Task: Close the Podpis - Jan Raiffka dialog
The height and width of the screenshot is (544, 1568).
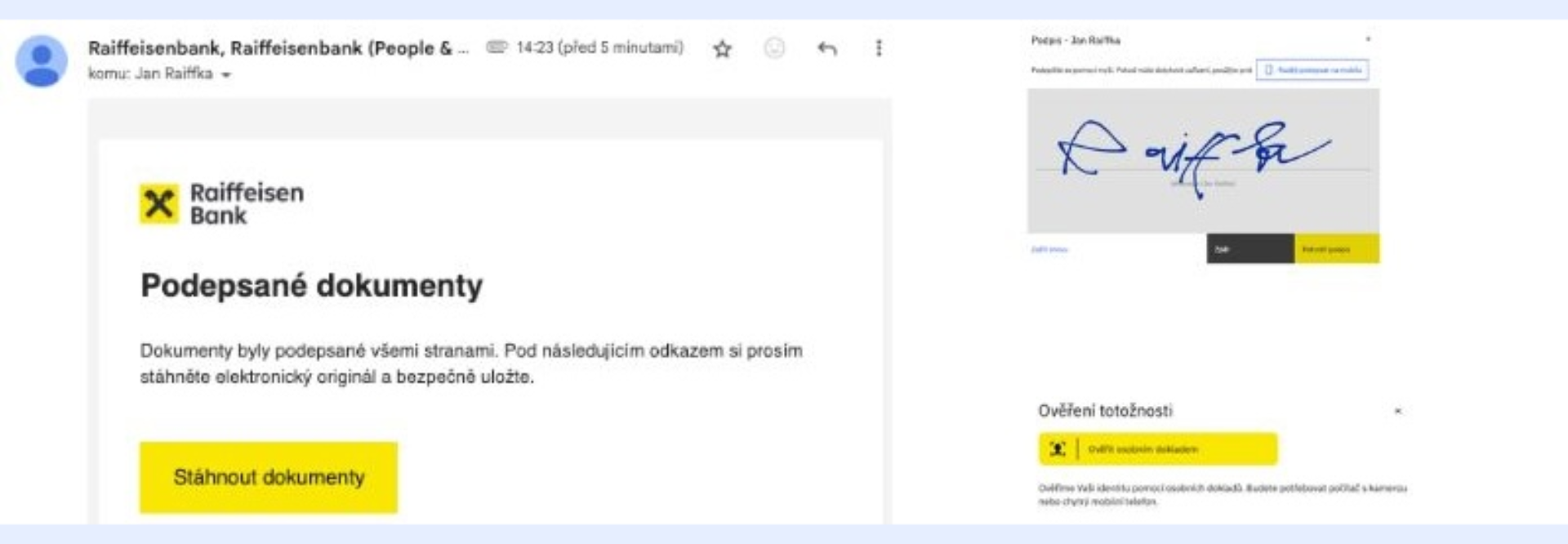Action: click(1368, 39)
